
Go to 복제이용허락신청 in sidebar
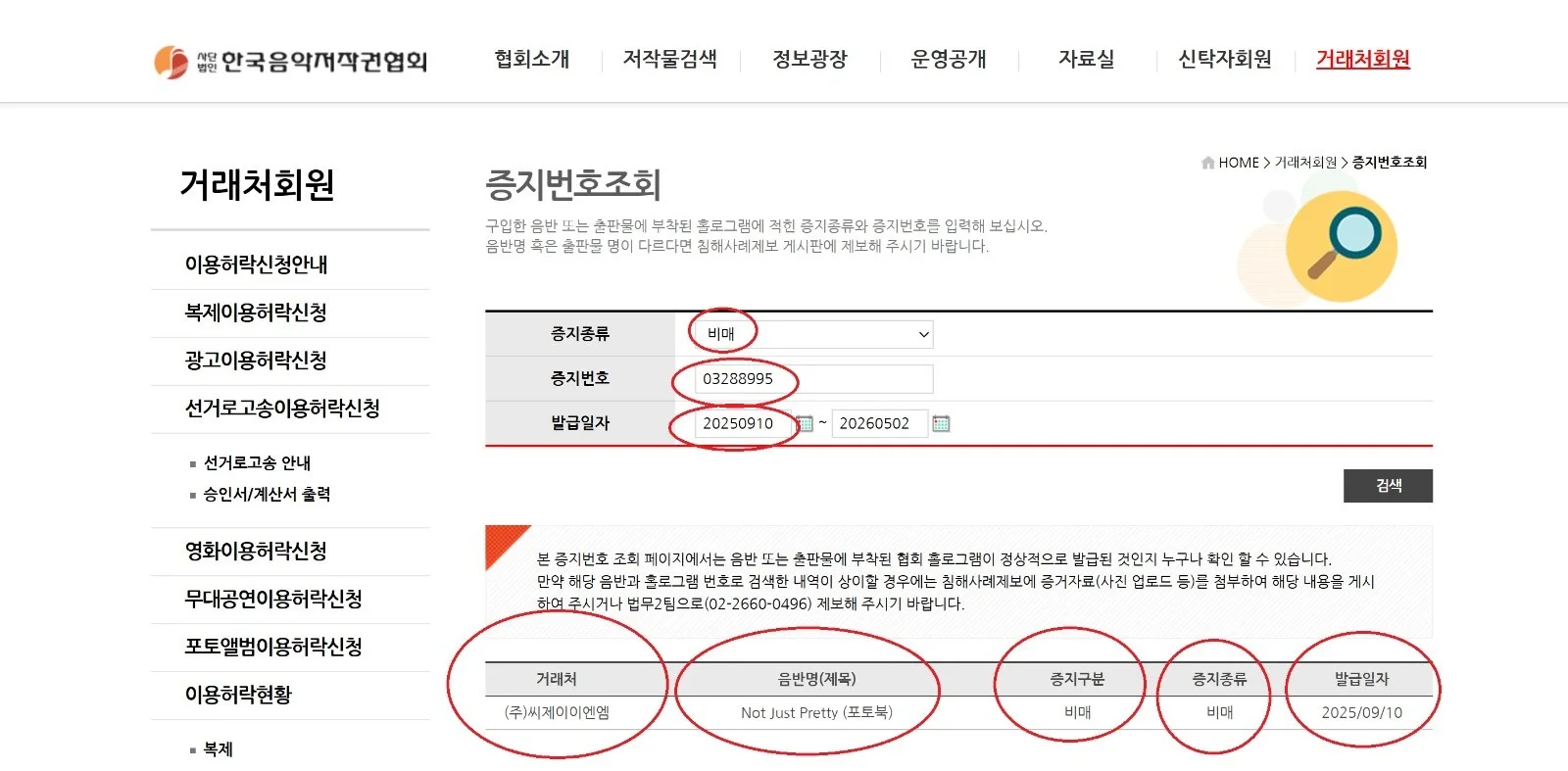pos(256,313)
